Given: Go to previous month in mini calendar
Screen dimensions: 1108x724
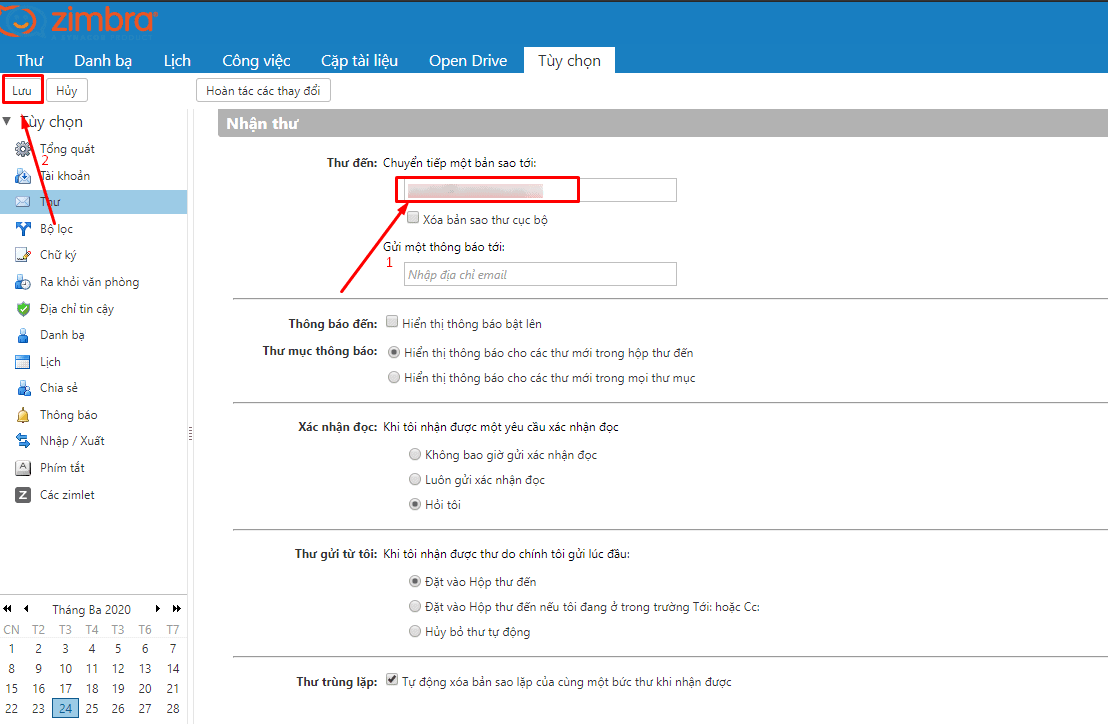Looking at the screenshot, I should pyautogui.click(x=26, y=609).
